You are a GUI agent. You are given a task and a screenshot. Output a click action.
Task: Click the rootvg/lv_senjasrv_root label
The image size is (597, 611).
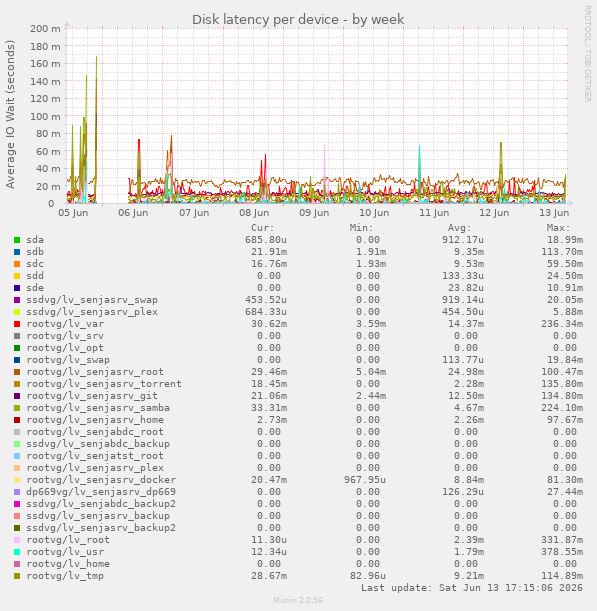coord(95,372)
